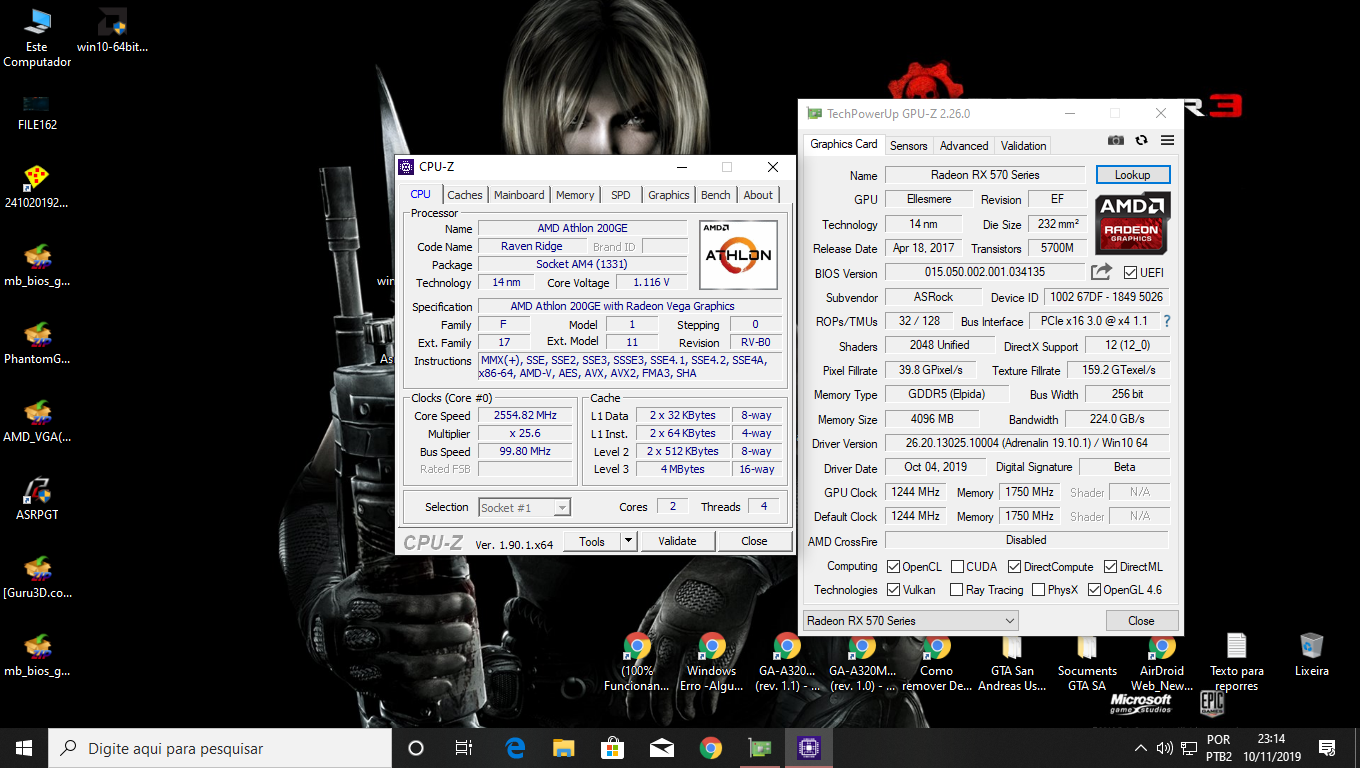Click the AMD Radeon Graphics logo
Screen dimensions: 1360x768
coord(1133,223)
